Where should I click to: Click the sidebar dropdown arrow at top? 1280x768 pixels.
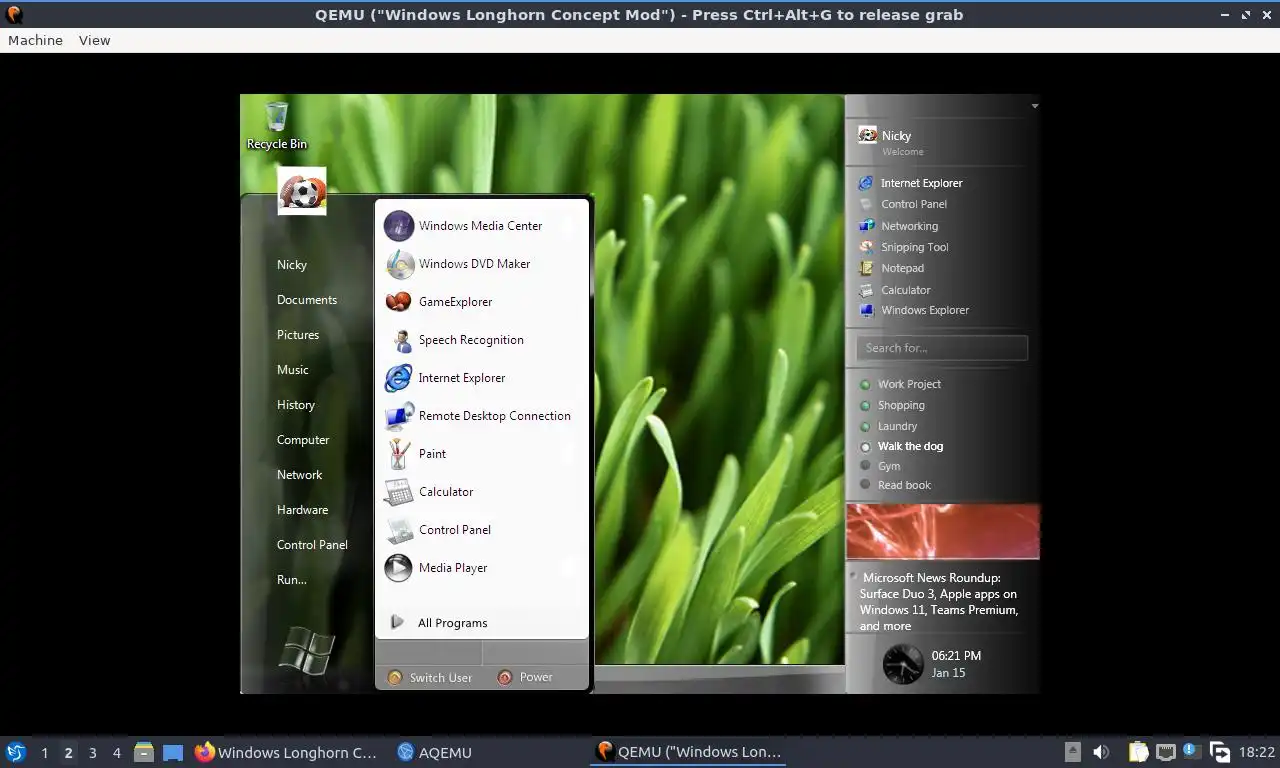click(x=1035, y=106)
